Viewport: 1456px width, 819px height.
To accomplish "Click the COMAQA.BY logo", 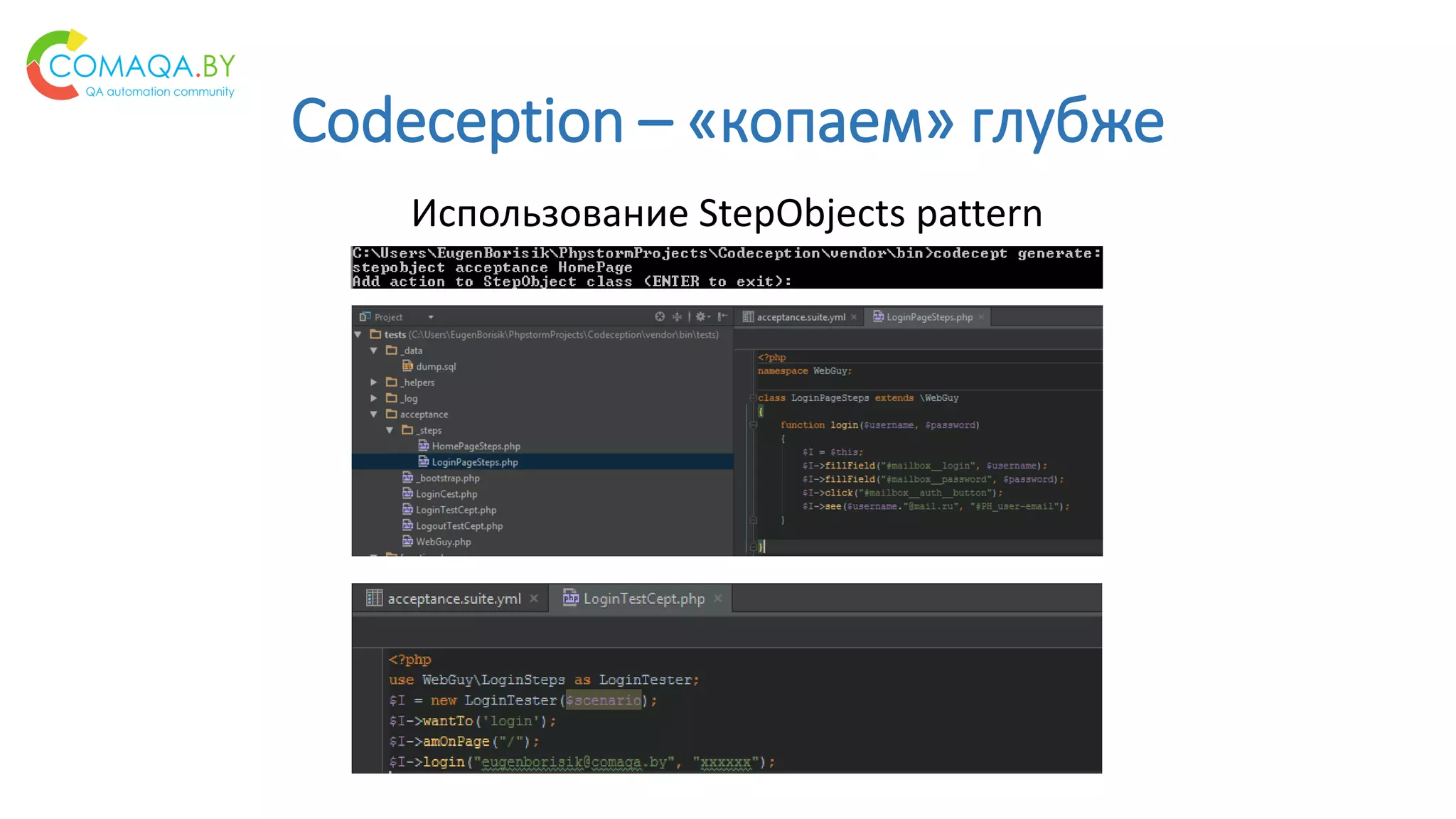I will 131,65.
